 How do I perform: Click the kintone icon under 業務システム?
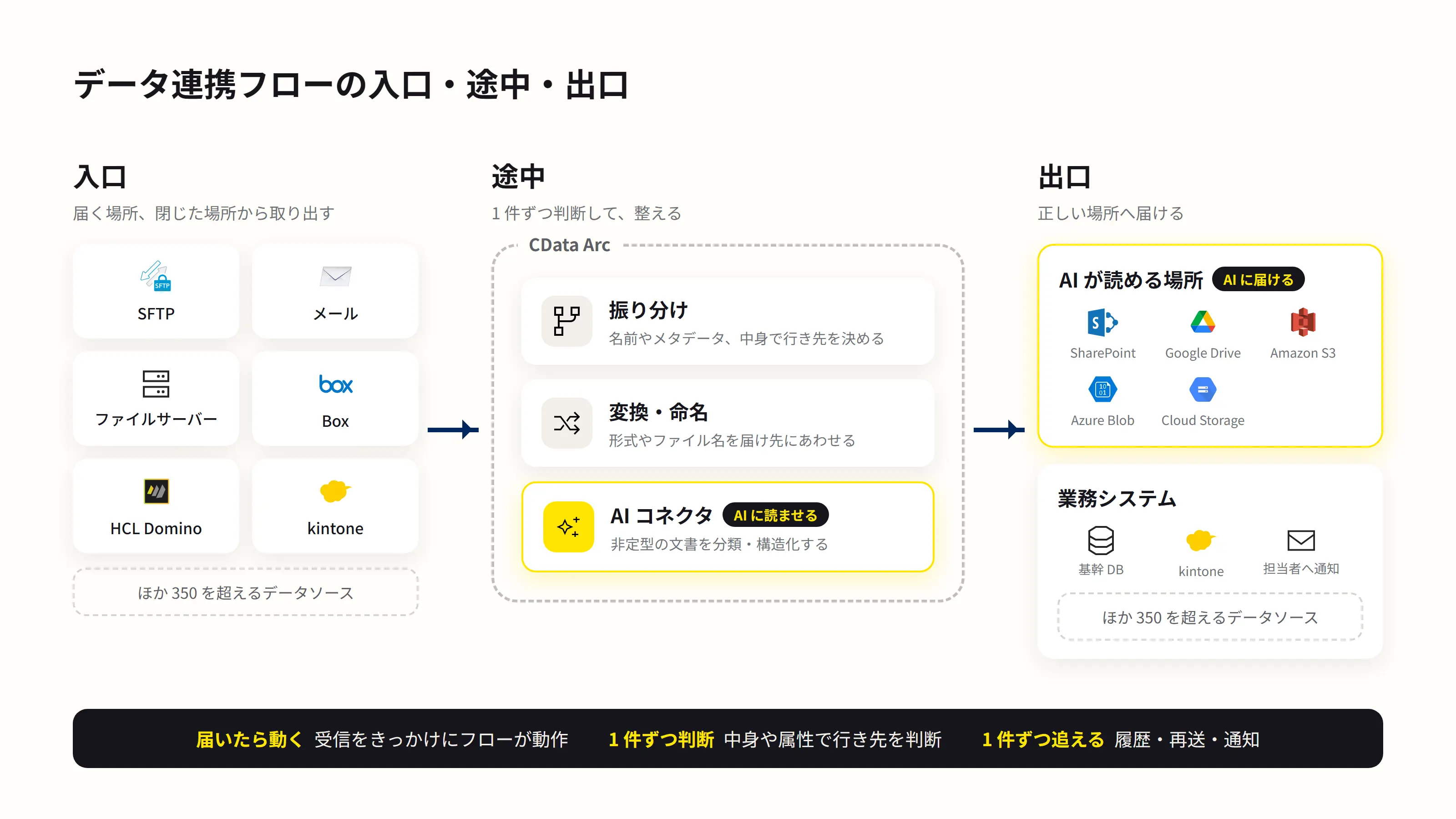click(1201, 541)
